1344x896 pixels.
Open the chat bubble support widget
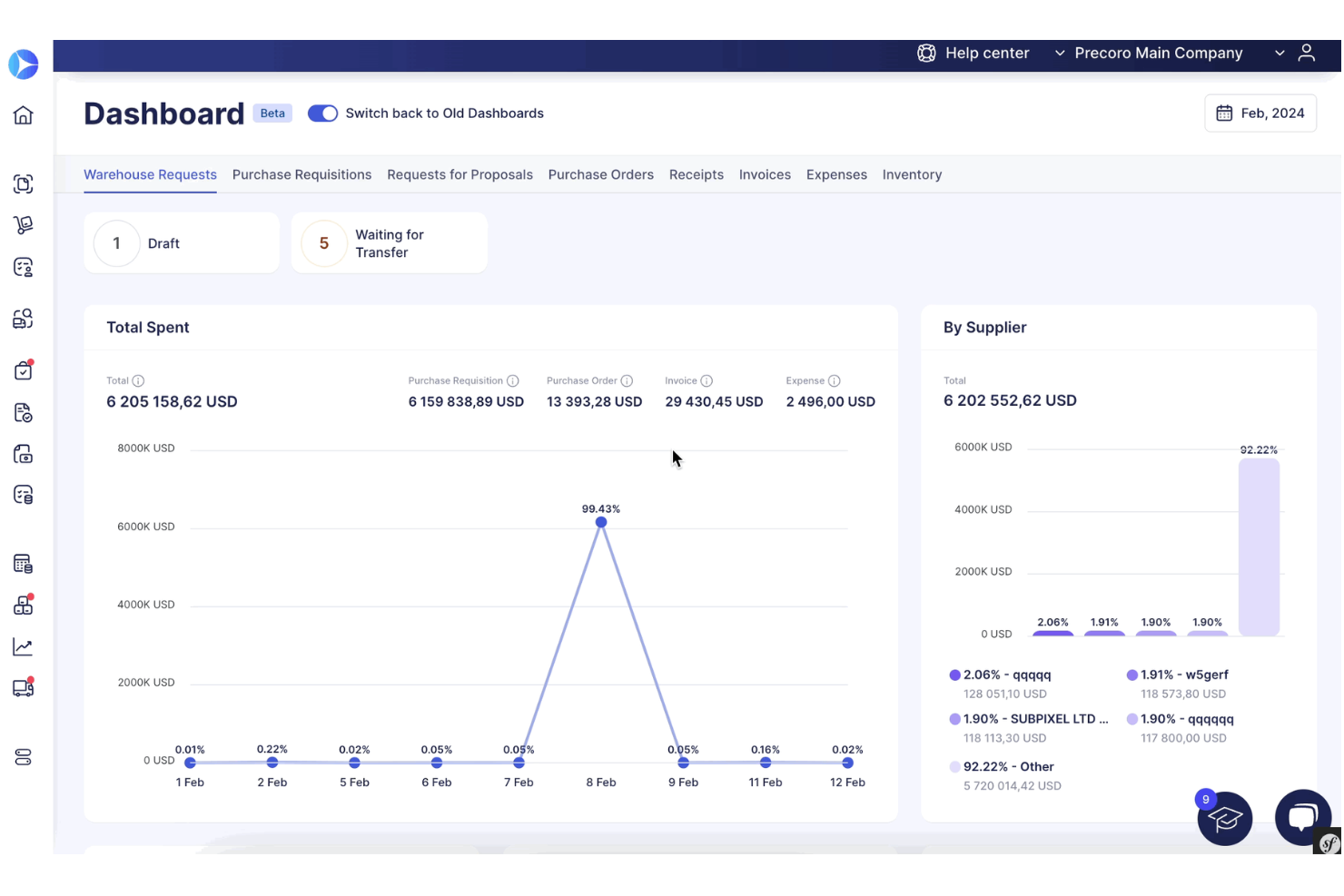pos(1303,817)
